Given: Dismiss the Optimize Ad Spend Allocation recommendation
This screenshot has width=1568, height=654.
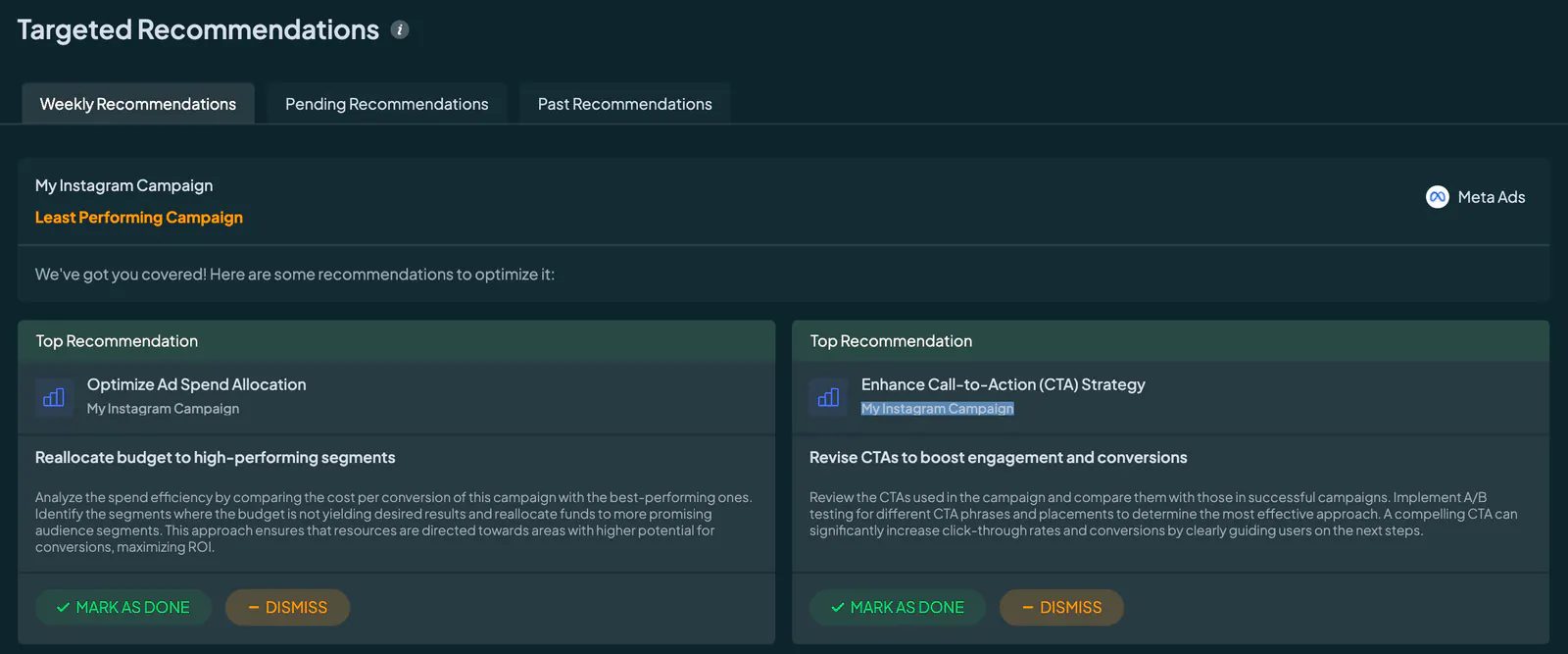Looking at the screenshot, I should 288,607.
